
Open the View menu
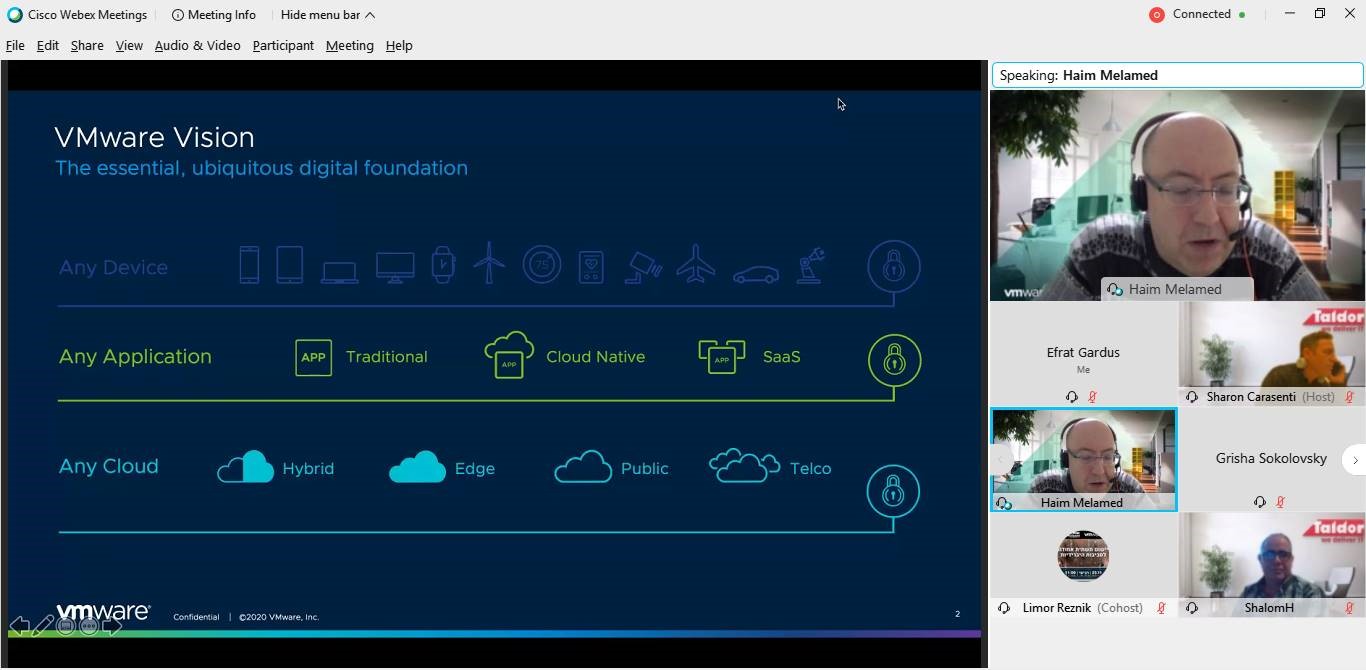point(129,45)
